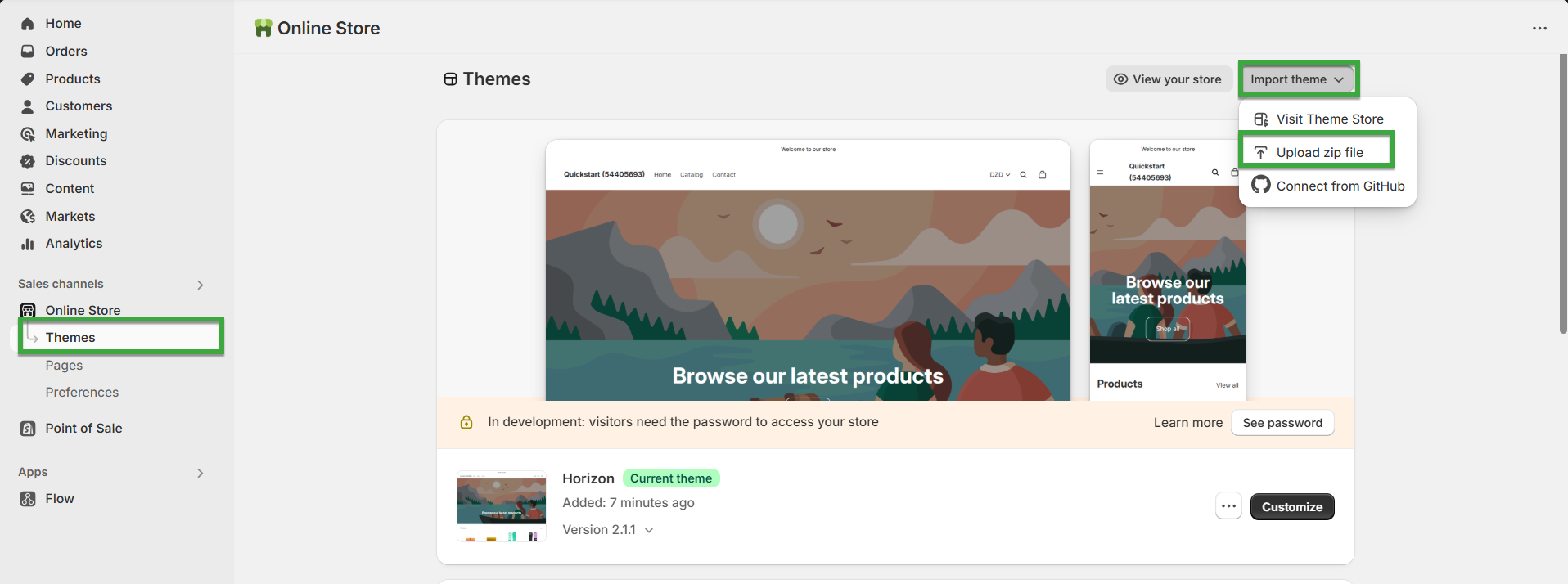
Task: Click the Products tag icon
Action: point(28,79)
